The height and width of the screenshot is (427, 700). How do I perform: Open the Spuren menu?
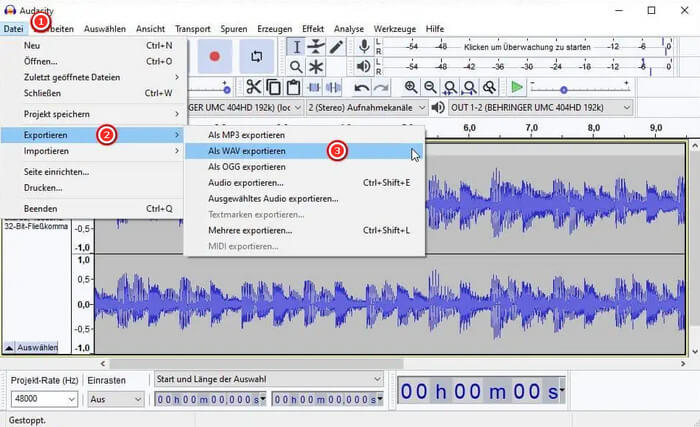click(234, 29)
